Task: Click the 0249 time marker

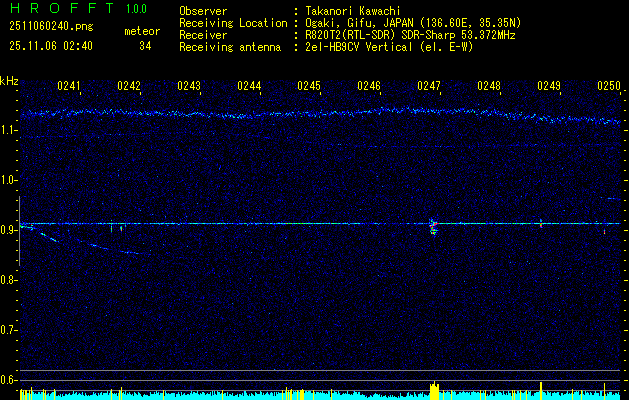Action: click(x=549, y=86)
